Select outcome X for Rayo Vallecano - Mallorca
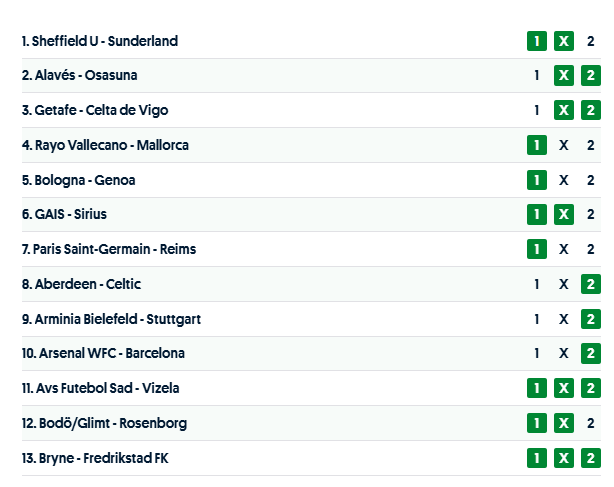Image resolution: width=614 pixels, height=487 pixels. click(564, 145)
